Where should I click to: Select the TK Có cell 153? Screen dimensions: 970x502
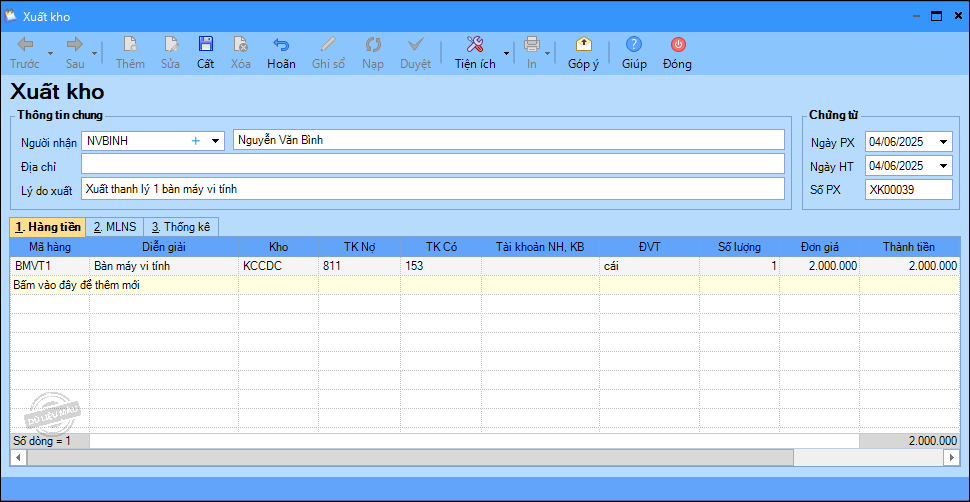pyautogui.click(x=441, y=266)
